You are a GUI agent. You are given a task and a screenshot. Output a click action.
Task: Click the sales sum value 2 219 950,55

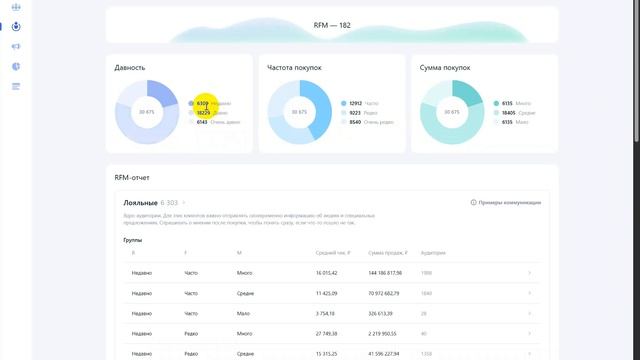tap(382, 333)
